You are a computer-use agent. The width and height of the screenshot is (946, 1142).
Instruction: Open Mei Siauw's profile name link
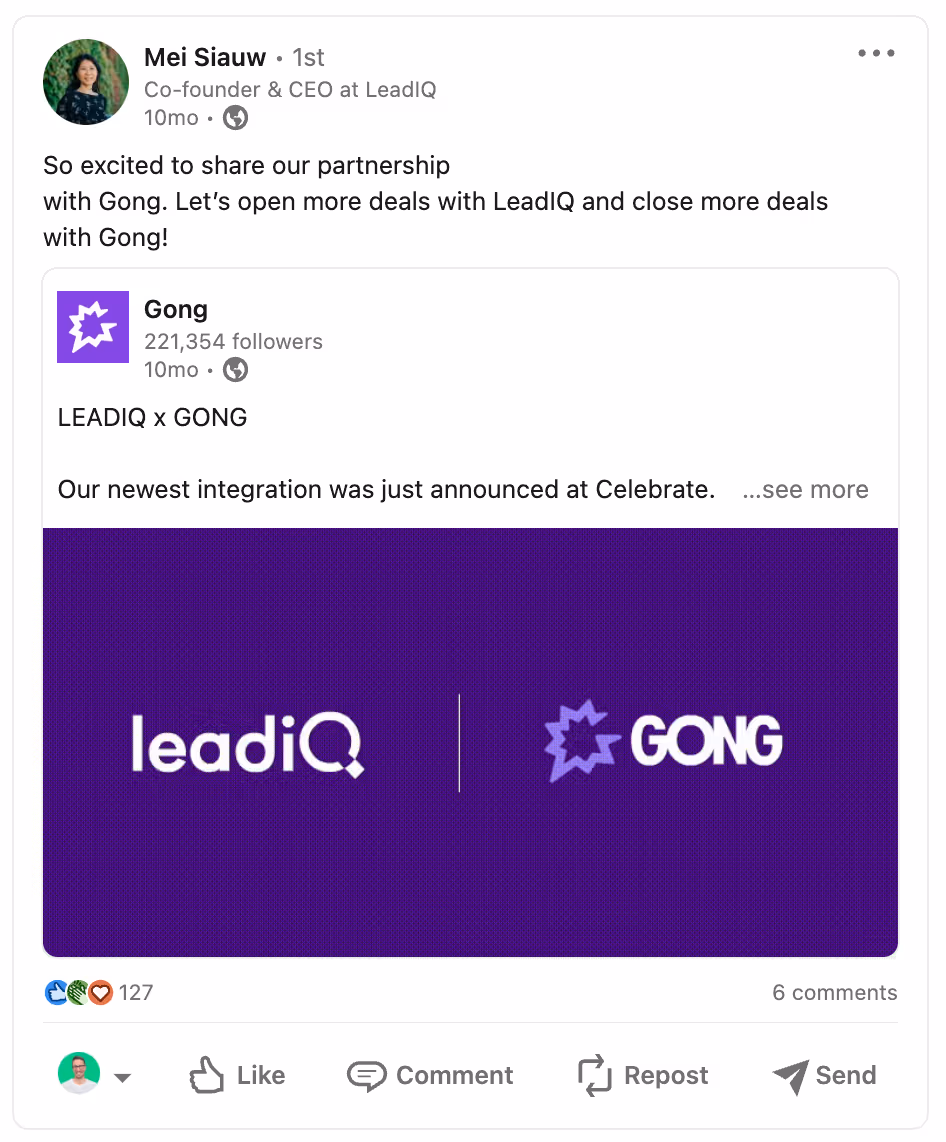205,58
